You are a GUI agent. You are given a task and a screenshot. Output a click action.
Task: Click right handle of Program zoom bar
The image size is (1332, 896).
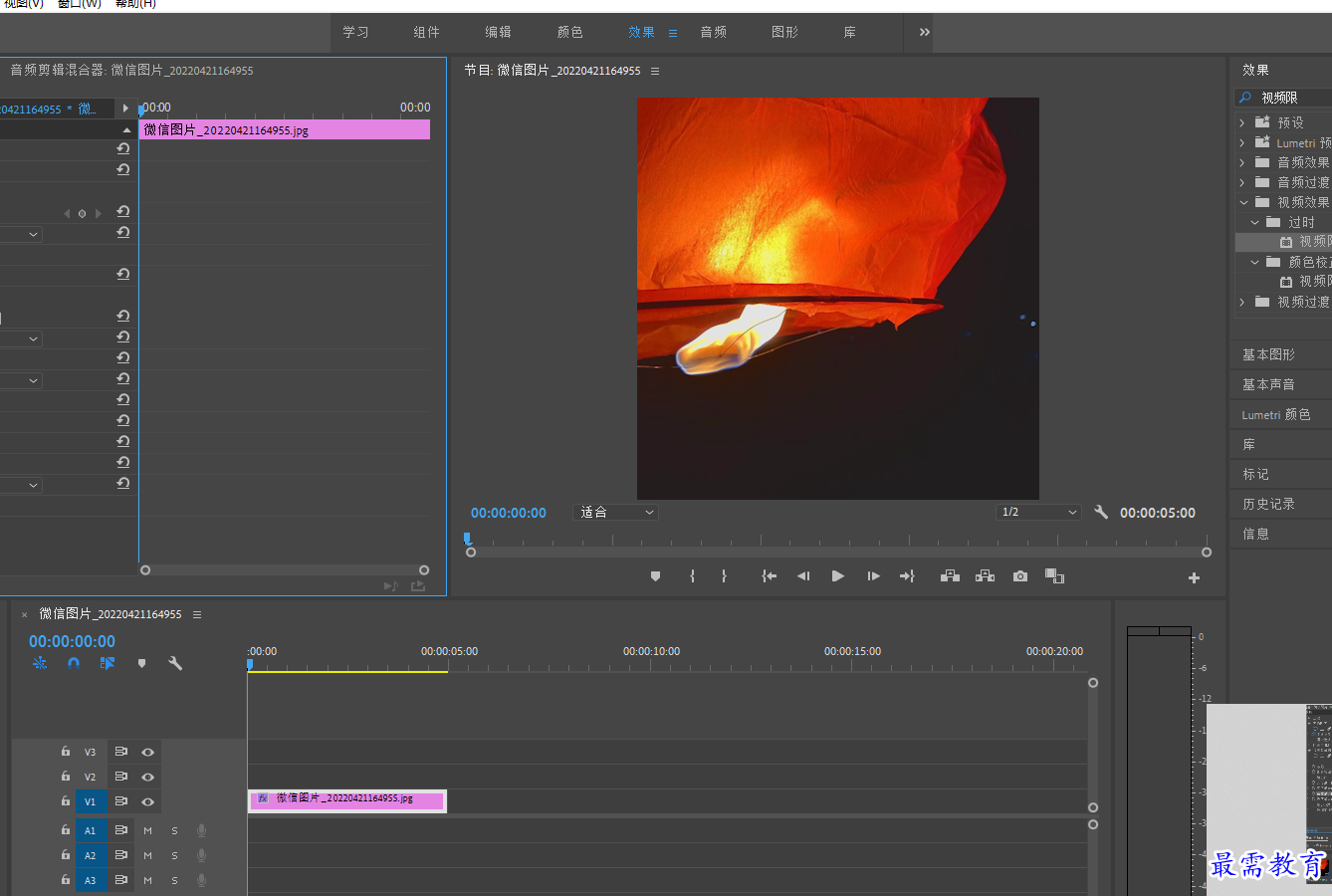1207,552
